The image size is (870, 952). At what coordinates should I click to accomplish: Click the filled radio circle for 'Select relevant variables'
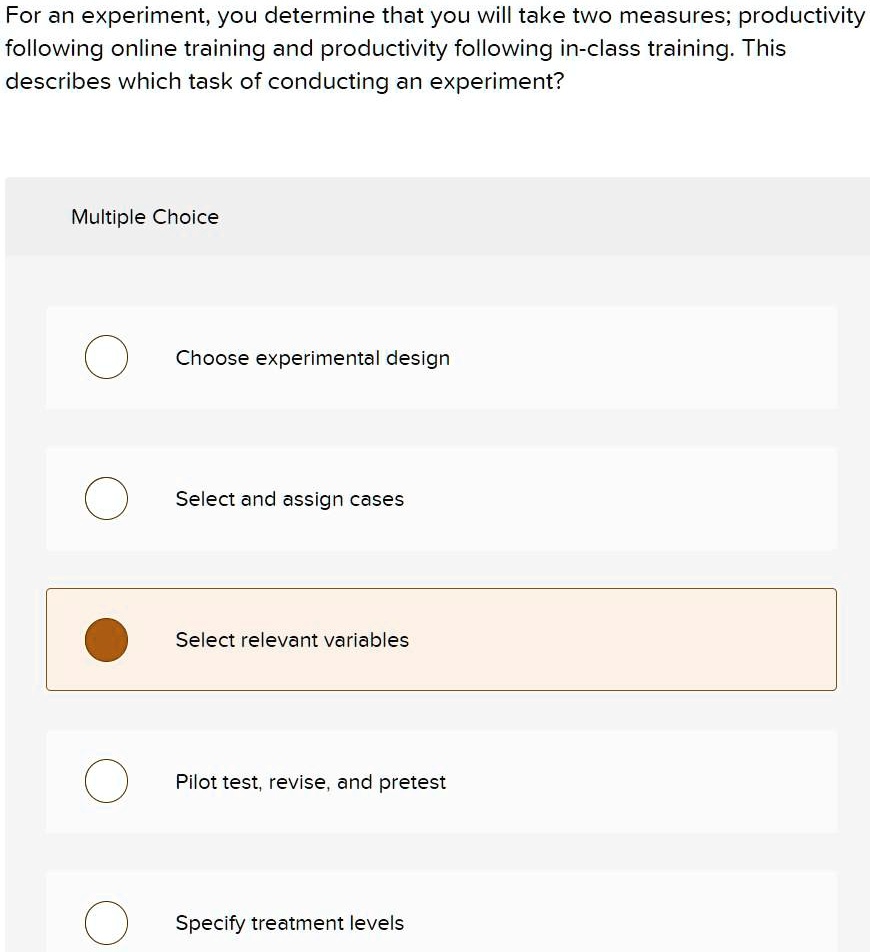click(106, 640)
